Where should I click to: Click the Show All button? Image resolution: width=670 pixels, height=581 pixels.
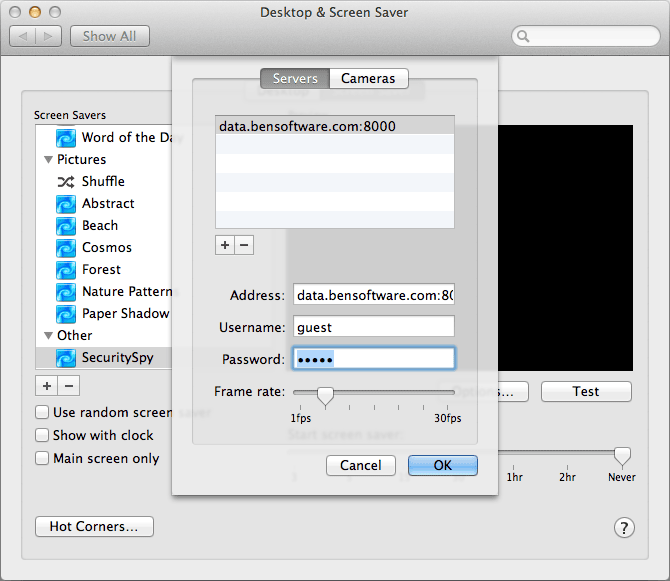[110, 36]
